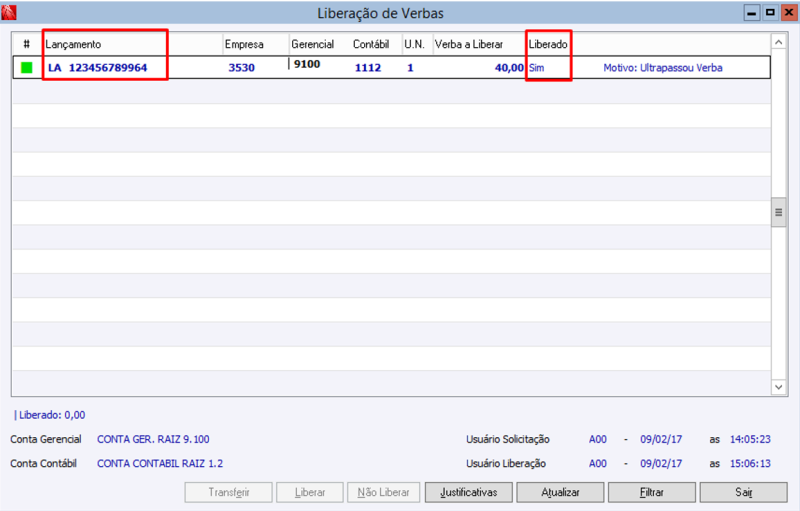
Task: Click the Conta Contábil label
Action: (43, 464)
